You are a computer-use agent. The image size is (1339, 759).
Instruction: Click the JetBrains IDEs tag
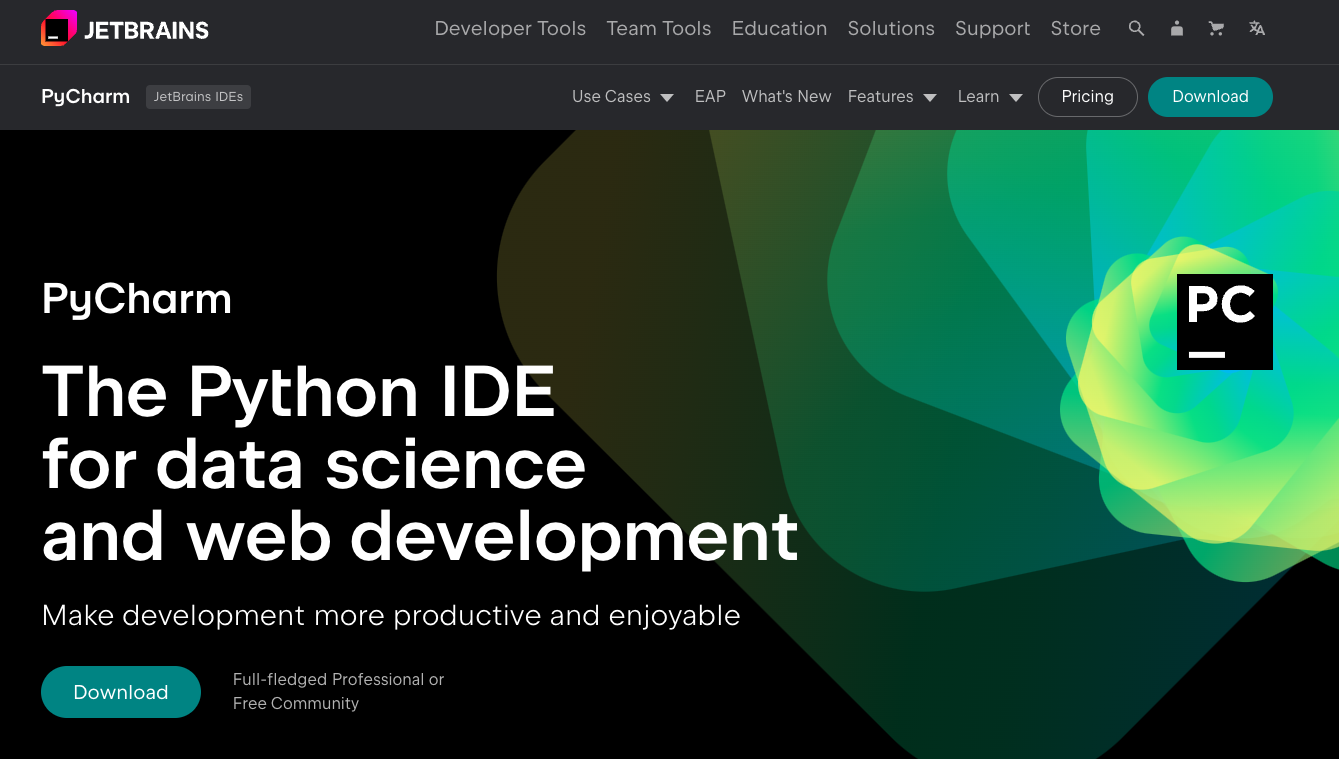click(x=198, y=97)
